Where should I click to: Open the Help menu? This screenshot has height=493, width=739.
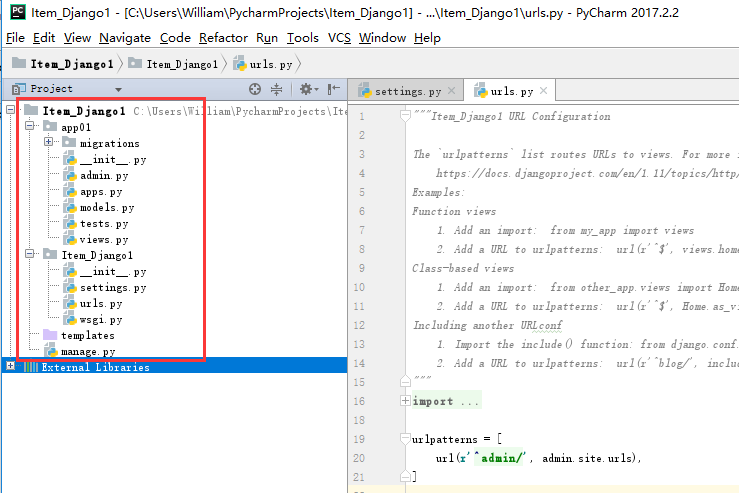(427, 38)
